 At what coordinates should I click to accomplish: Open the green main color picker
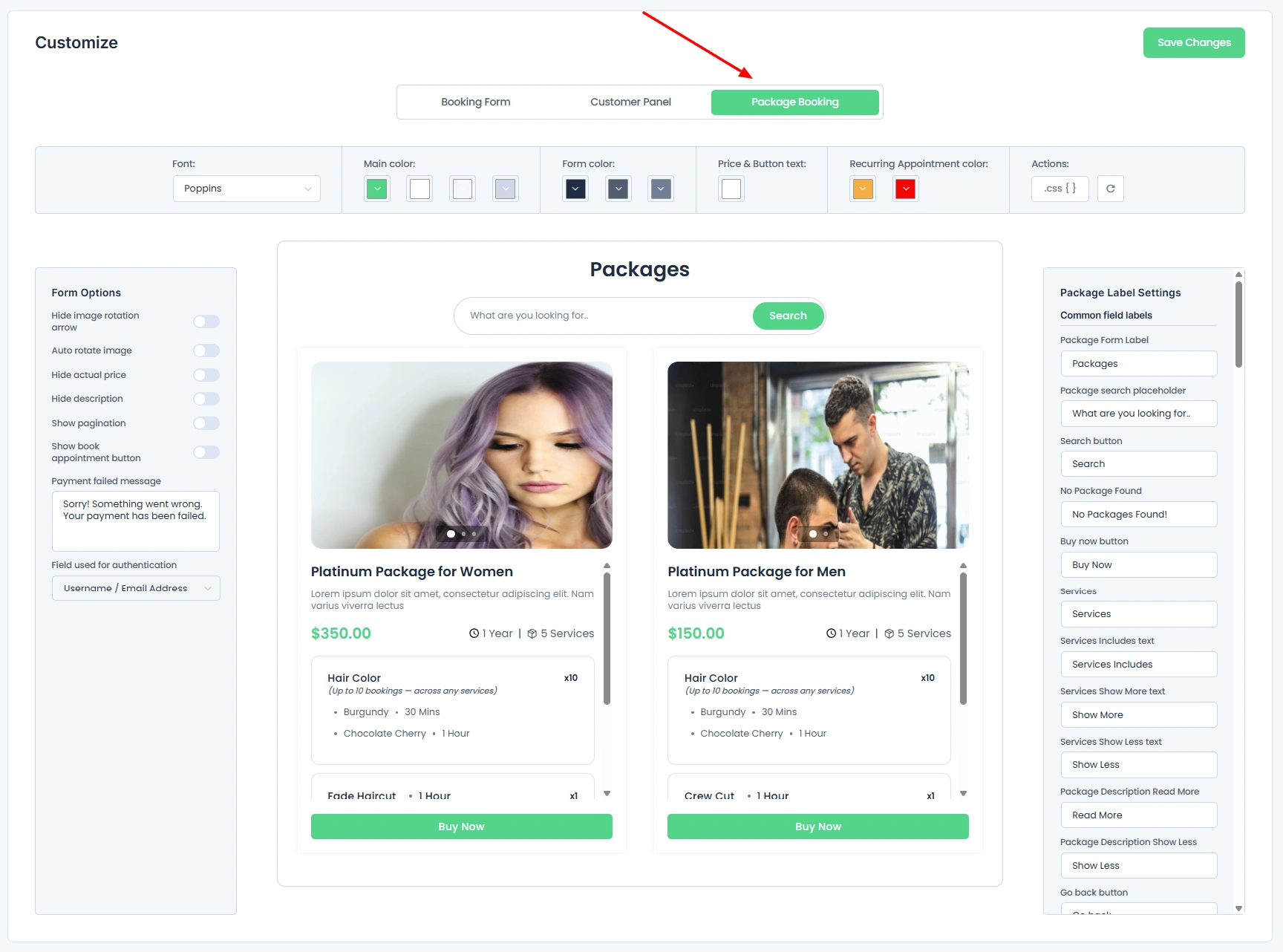tap(377, 189)
